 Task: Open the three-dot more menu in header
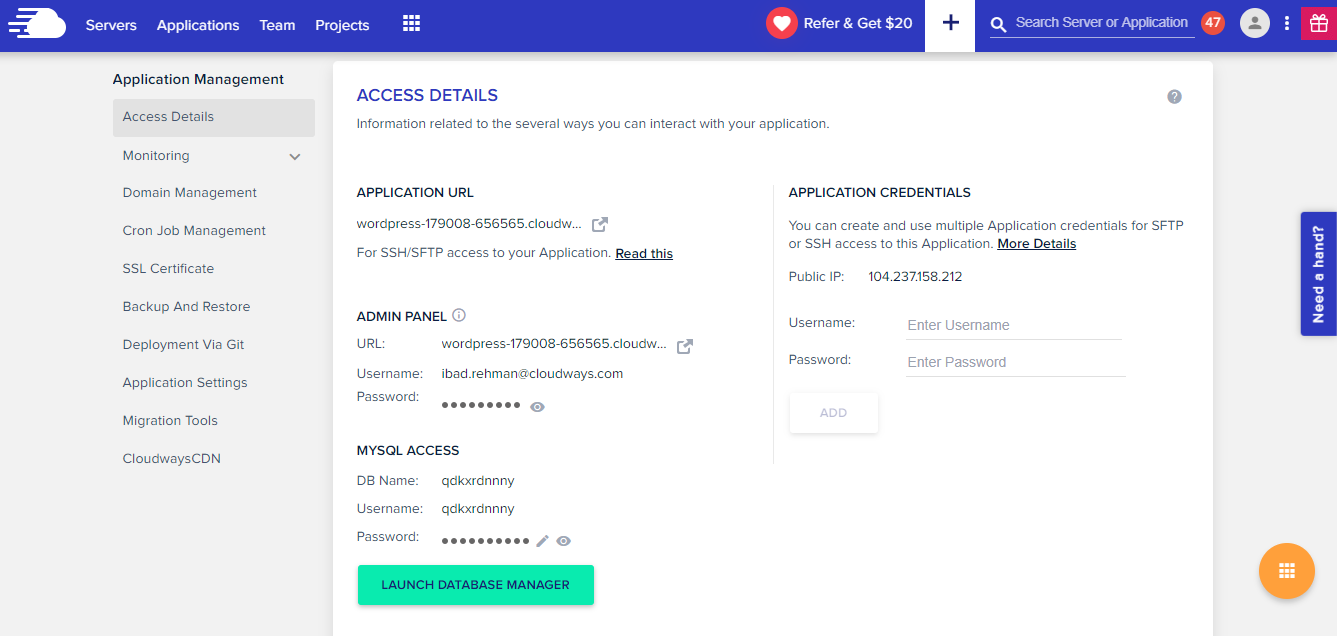1287,23
